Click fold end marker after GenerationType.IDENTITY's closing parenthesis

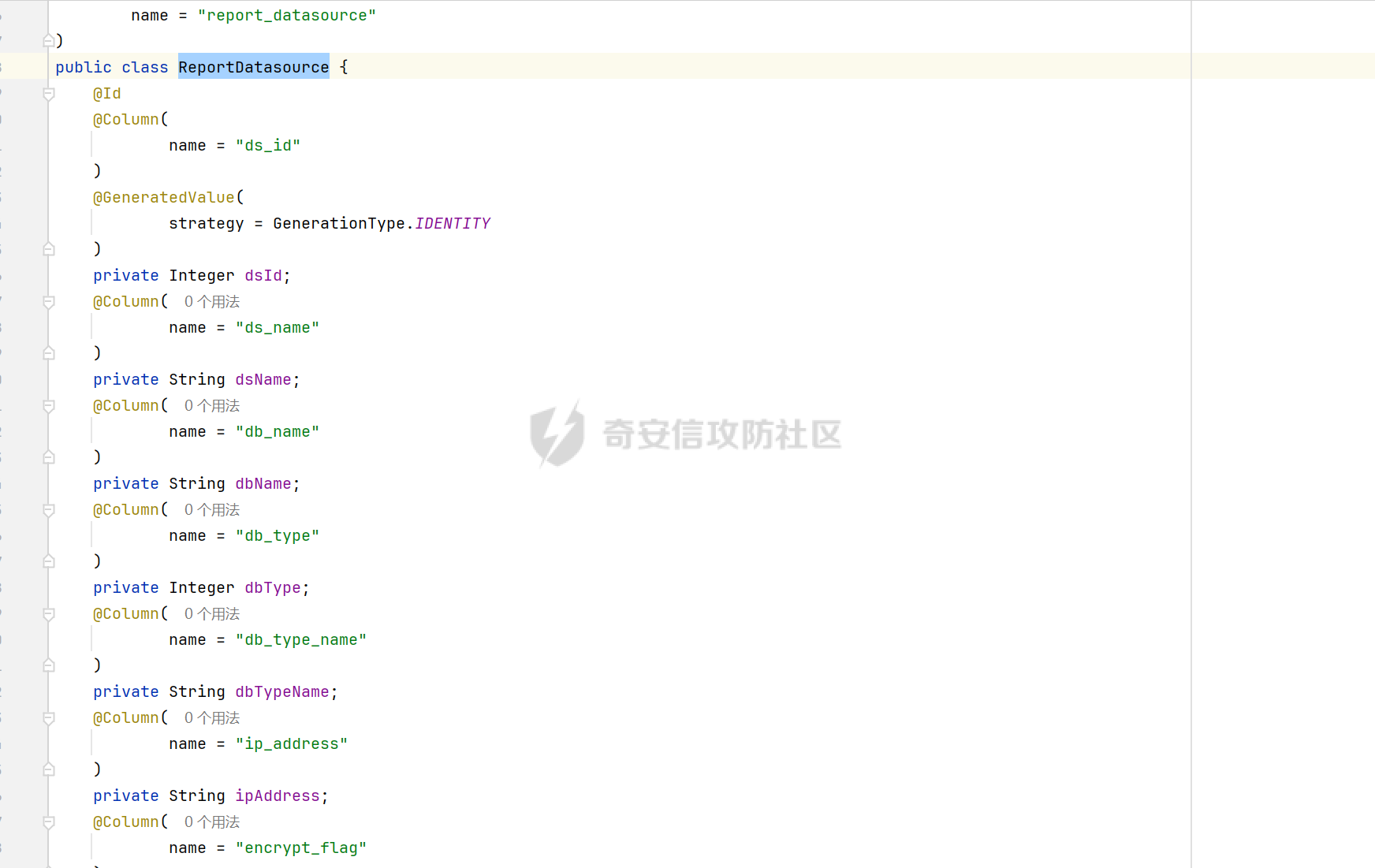click(49, 249)
